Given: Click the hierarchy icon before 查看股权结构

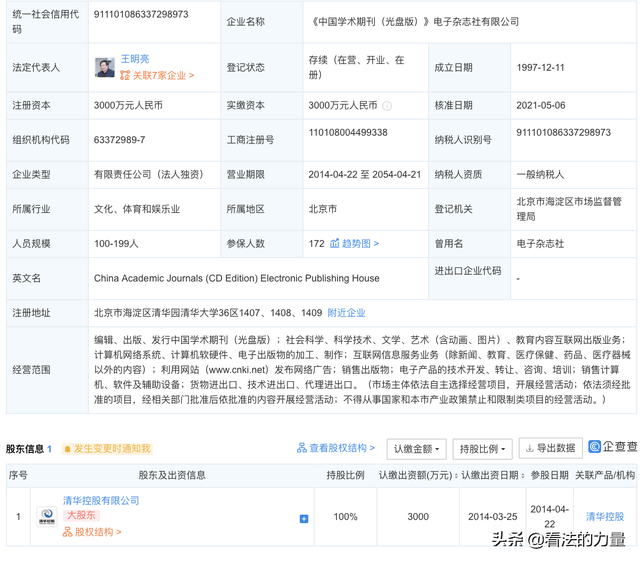Looking at the screenshot, I should pos(302,448).
